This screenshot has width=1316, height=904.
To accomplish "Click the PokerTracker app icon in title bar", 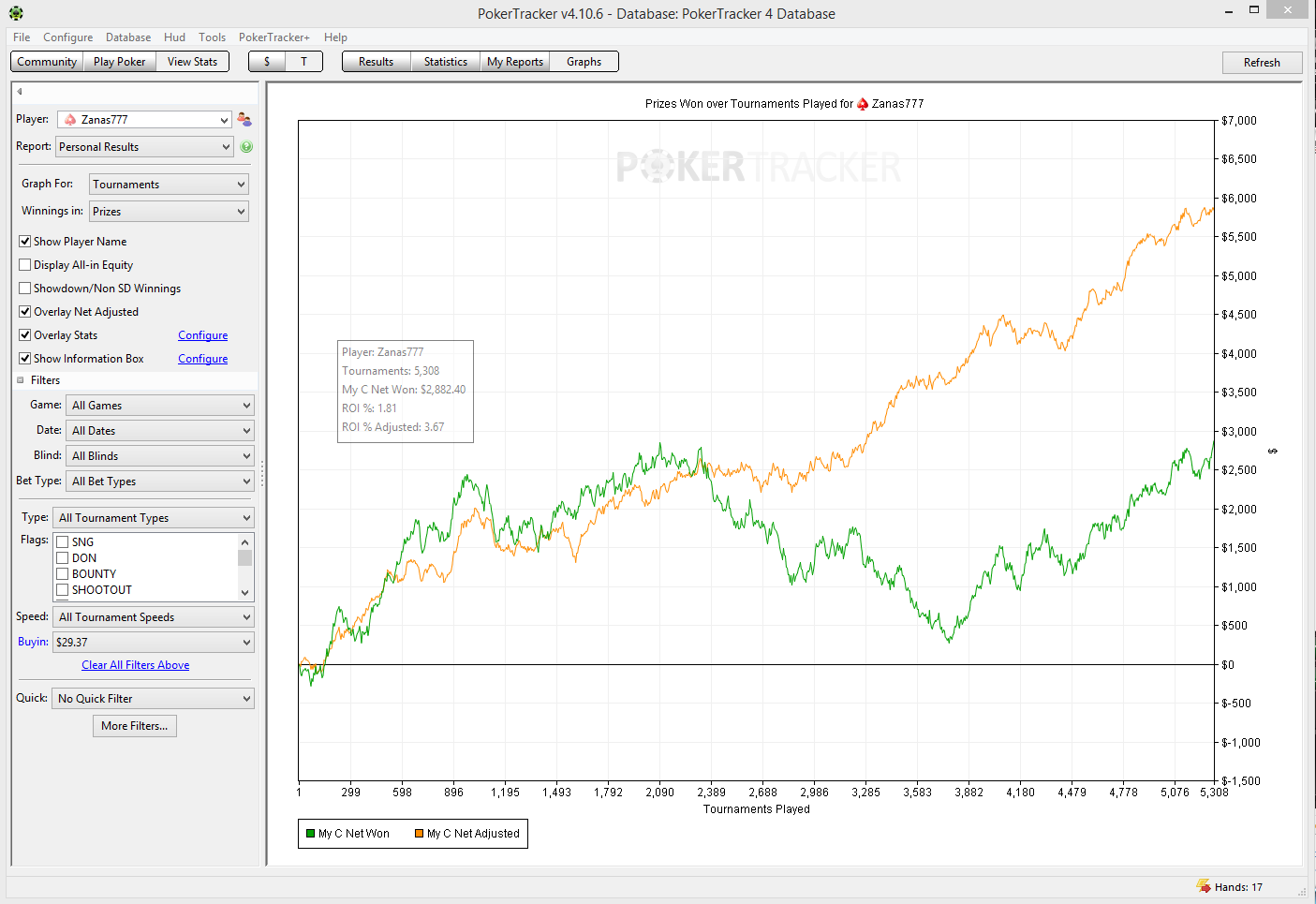I will point(16,13).
